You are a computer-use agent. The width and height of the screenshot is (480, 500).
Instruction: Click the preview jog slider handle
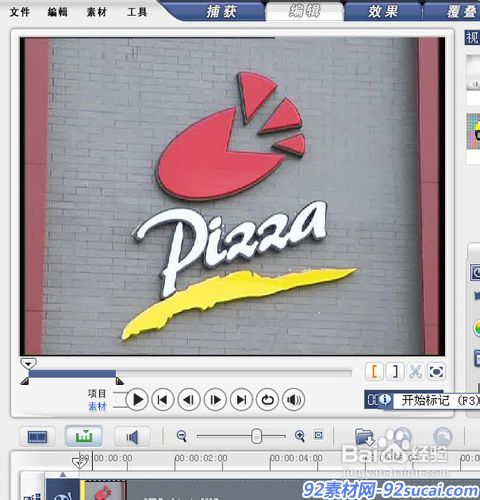coord(28,363)
